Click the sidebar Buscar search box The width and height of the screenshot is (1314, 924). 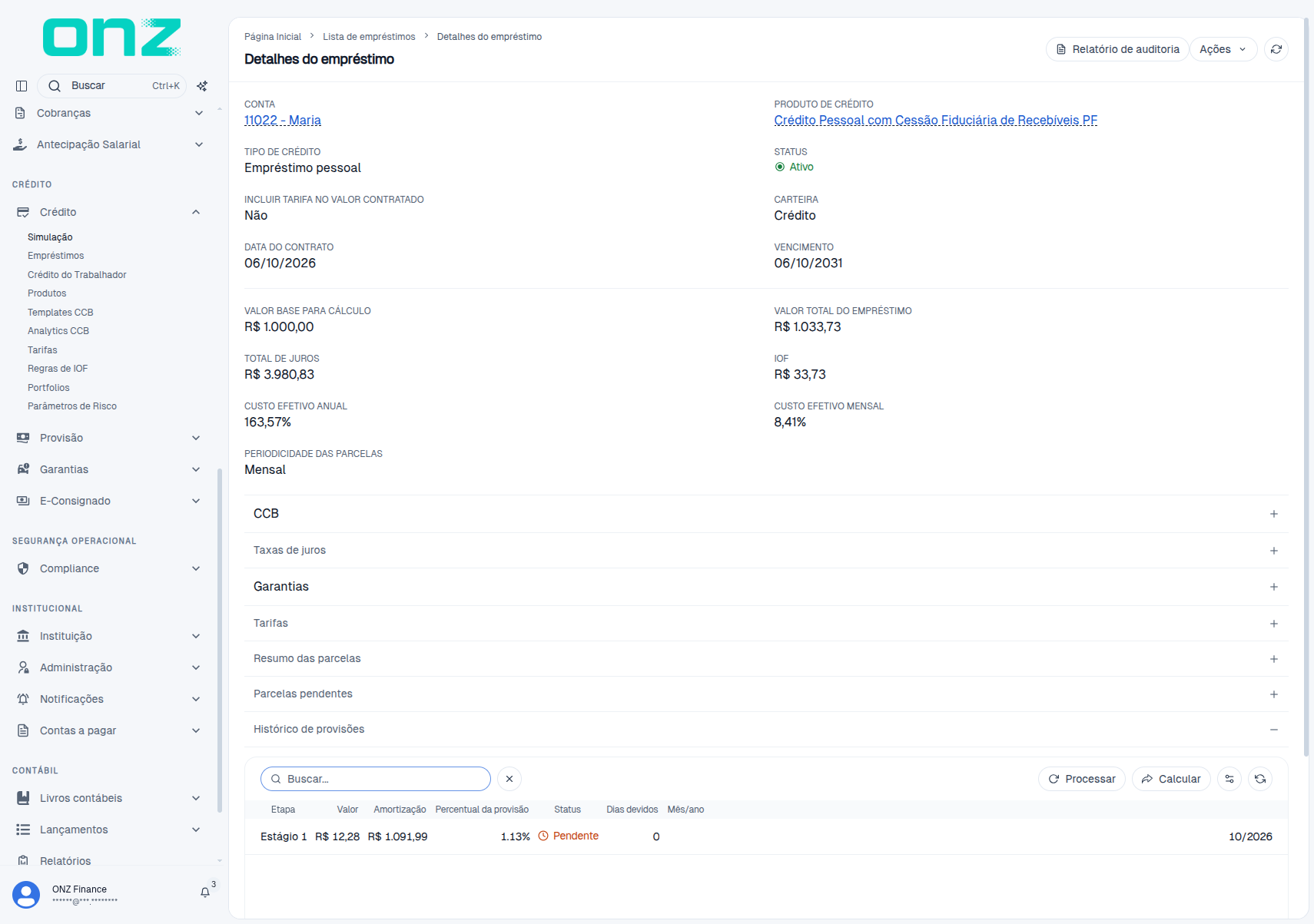click(x=111, y=86)
